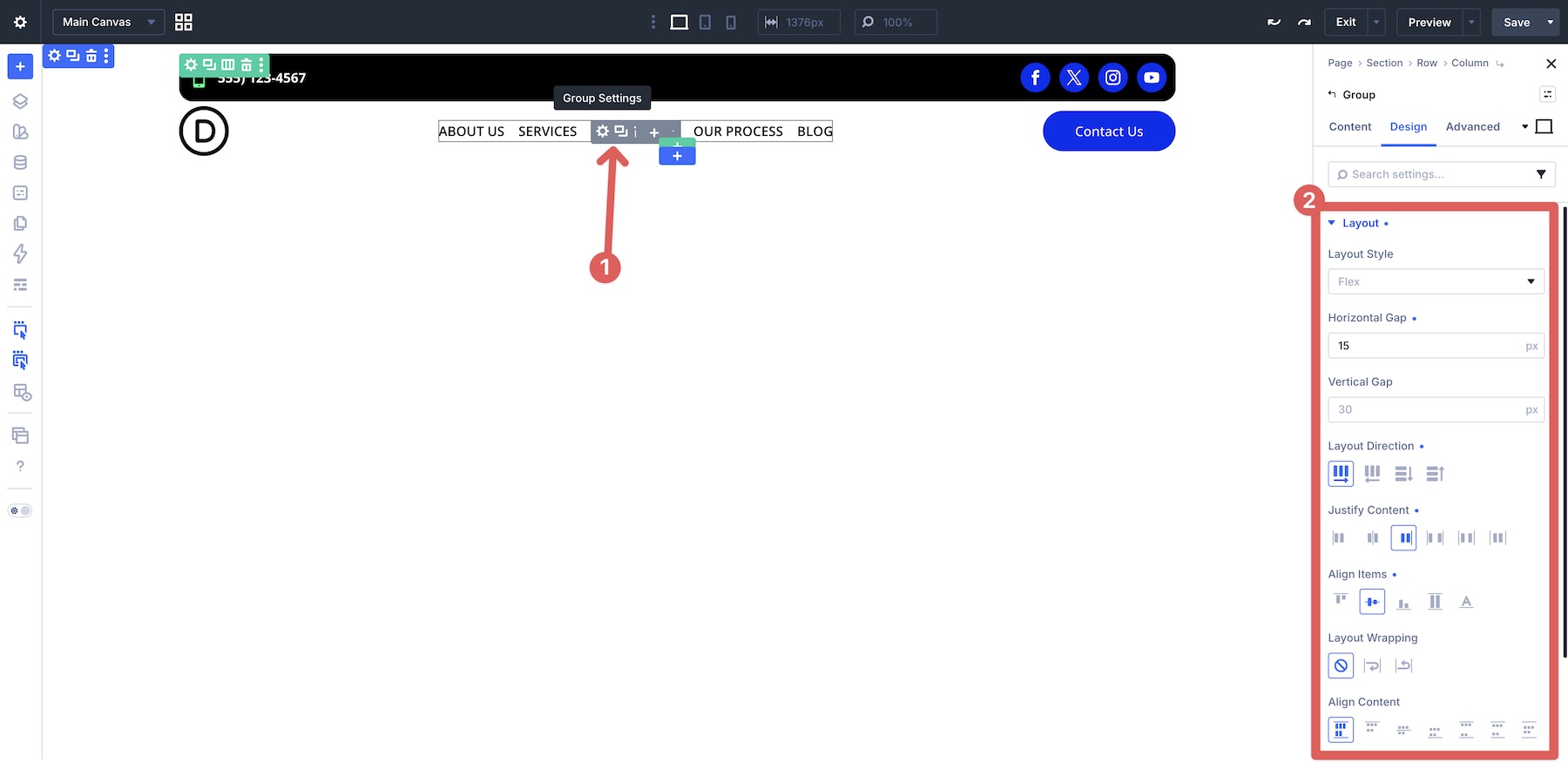1568x769 pixels.
Task: Open arrow dropdown next to Advanced tab
Action: coord(1524,127)
